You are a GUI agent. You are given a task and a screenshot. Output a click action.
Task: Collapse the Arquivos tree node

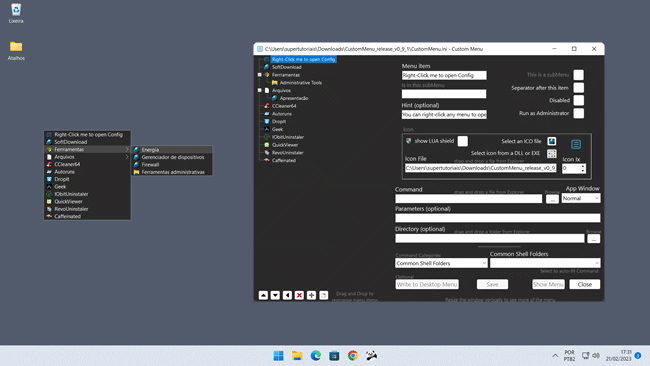pos(260,90)
